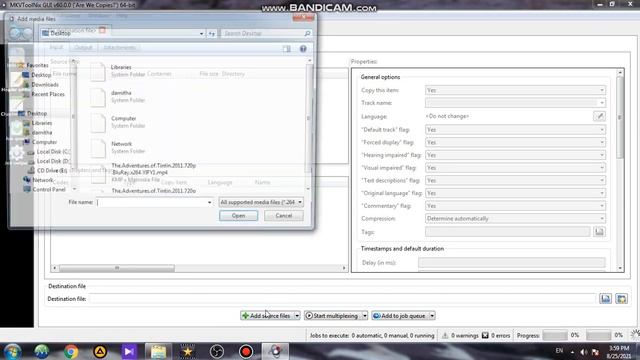This screenshot has width=640, height=360.
Task: Click Start multiplexing button
Action: point(332,316)
